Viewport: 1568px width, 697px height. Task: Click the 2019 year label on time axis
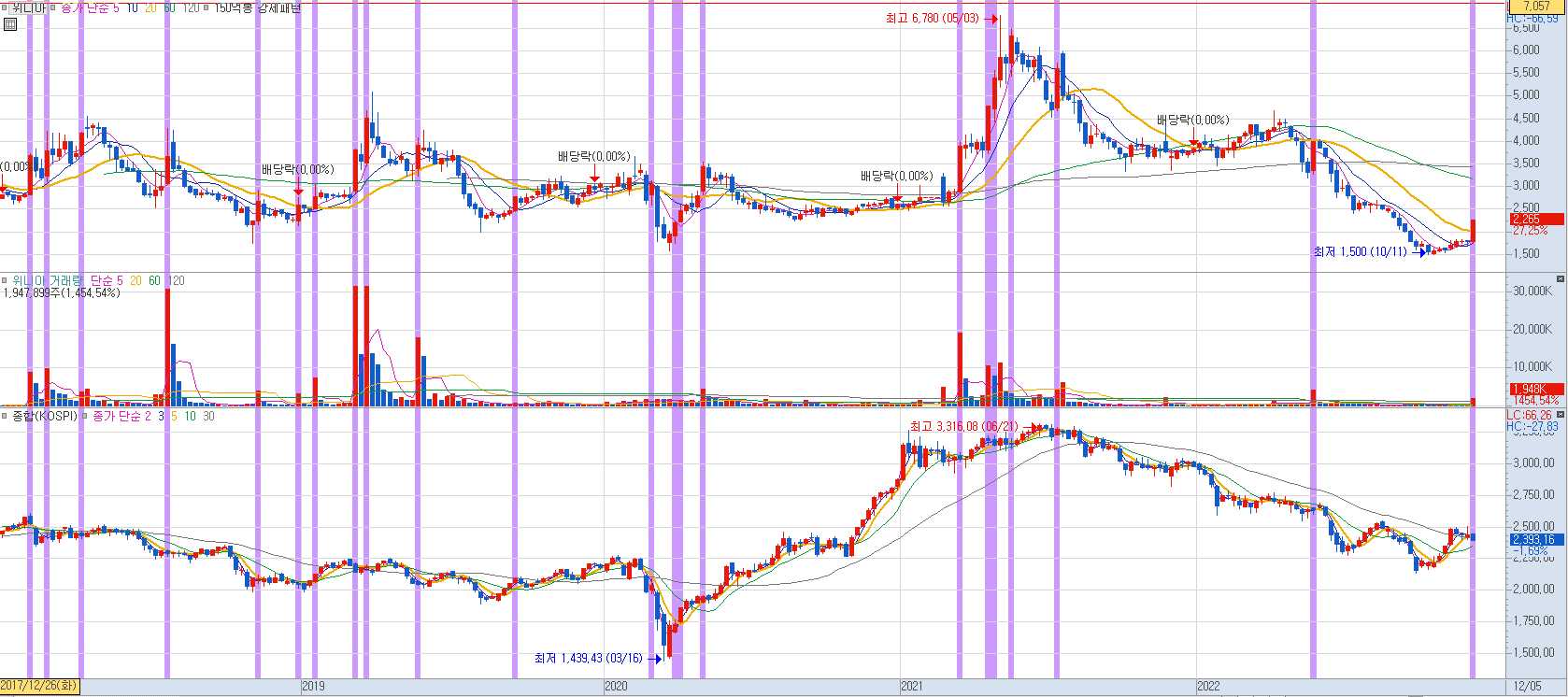[x=313, y=687]
